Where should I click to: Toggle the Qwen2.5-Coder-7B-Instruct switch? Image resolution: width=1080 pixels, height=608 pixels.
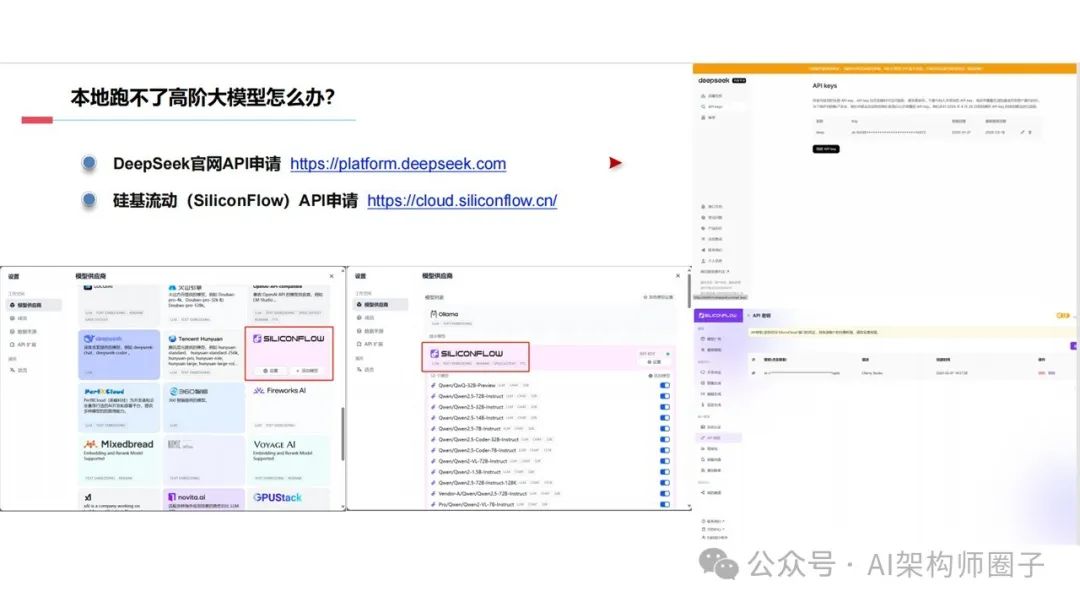coord(665,450)
